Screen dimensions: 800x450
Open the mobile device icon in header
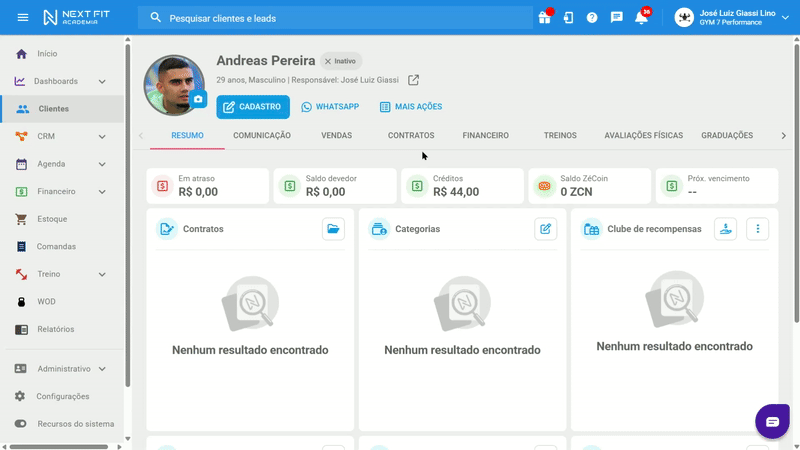(568, 18)
